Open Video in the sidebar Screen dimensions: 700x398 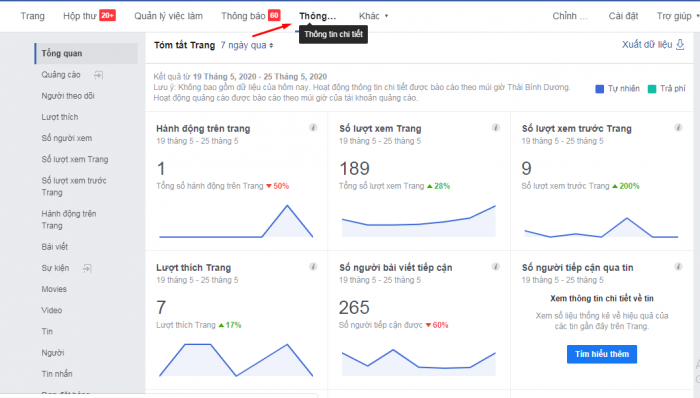(52, 310)
